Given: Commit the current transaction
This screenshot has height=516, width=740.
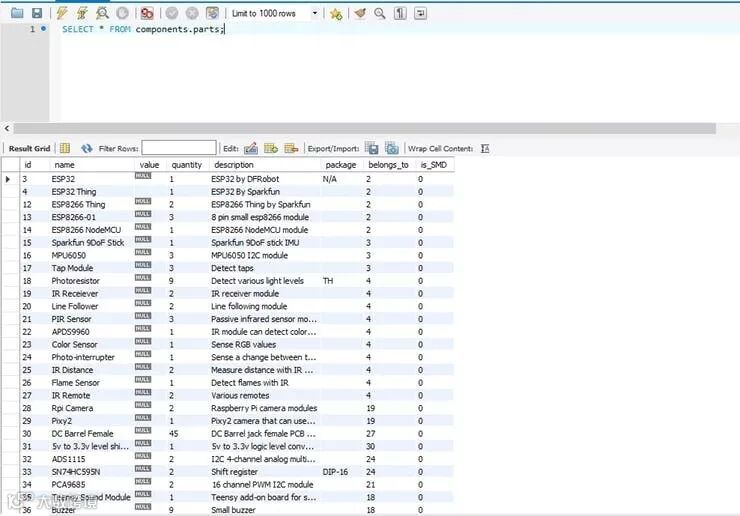Looking at the screenshot, I should pos(172,13).
